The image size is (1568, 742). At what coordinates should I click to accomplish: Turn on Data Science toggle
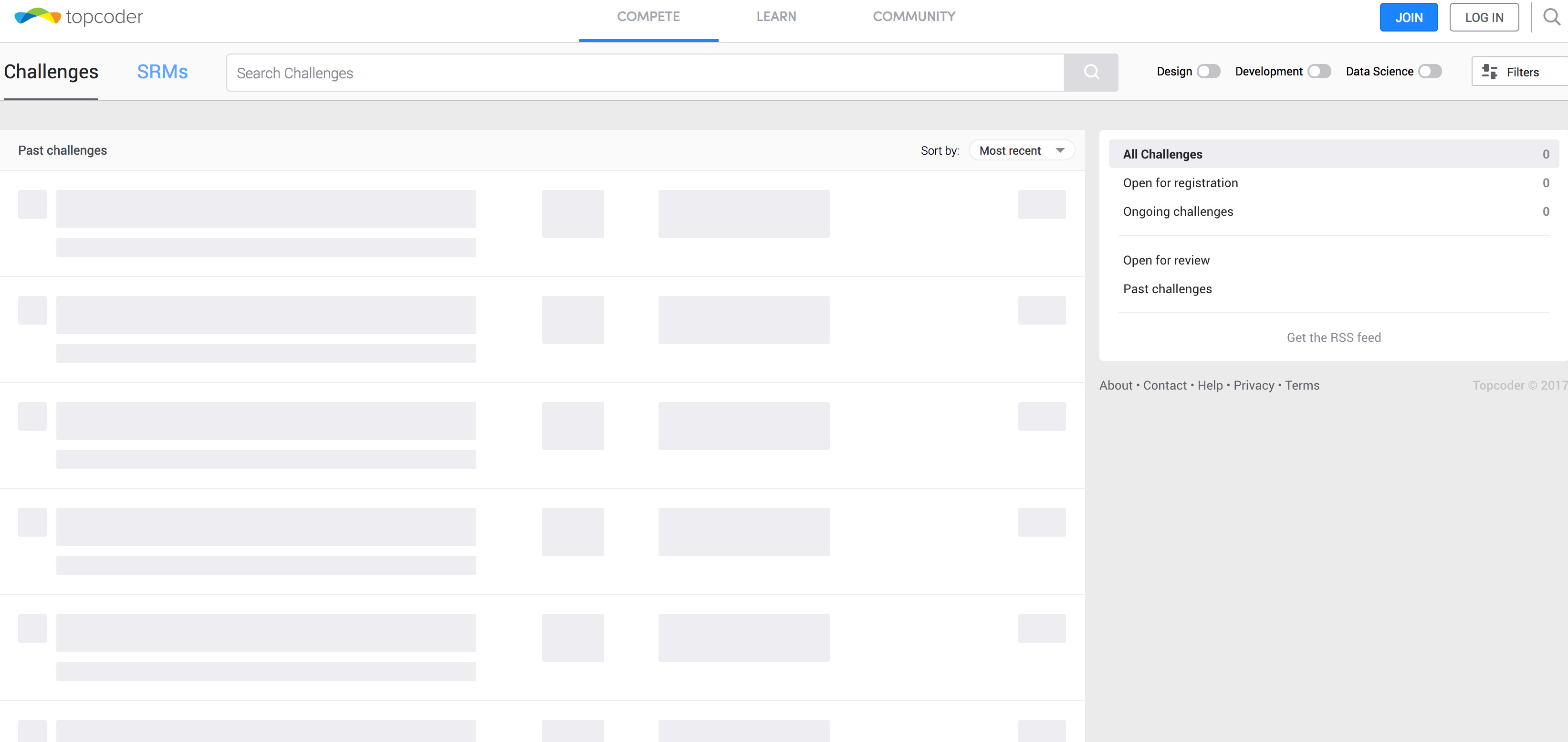point(1430,71)
